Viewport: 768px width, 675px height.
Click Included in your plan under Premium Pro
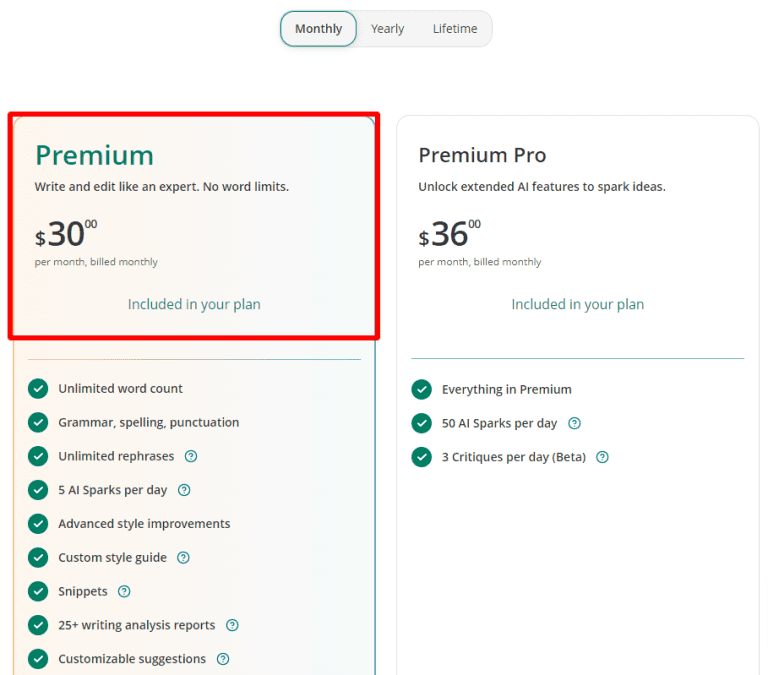(577, 304)
